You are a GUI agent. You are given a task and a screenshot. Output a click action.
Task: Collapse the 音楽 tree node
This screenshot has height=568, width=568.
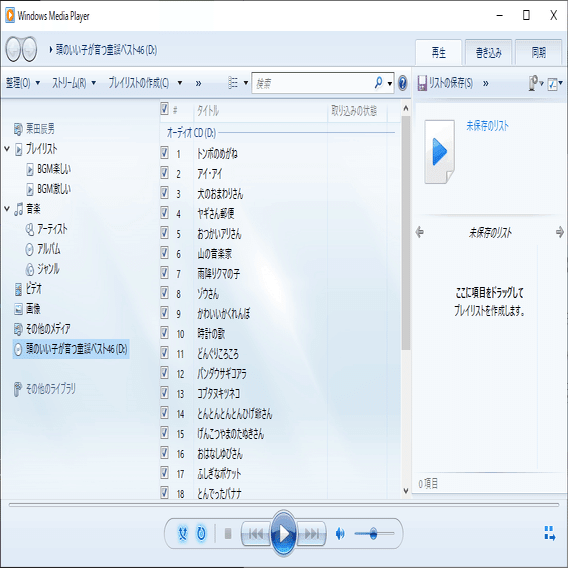[7, 209]
